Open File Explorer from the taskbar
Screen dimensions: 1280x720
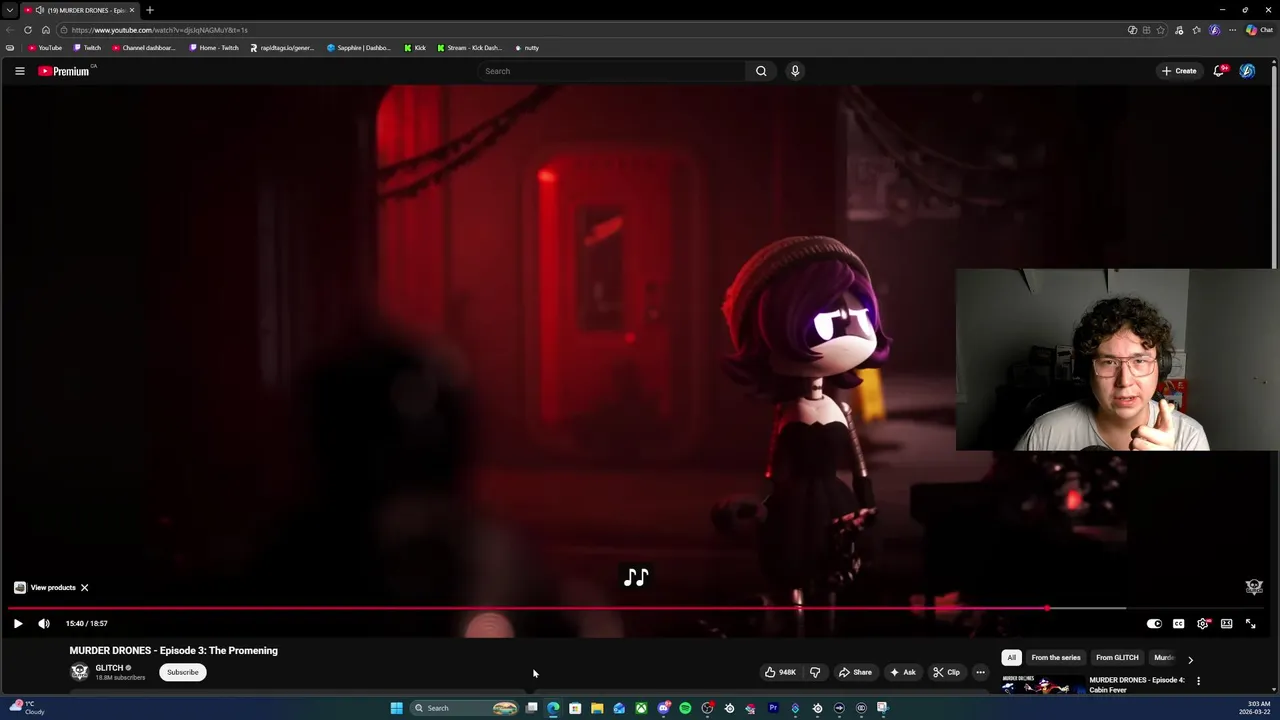(597, 708)
